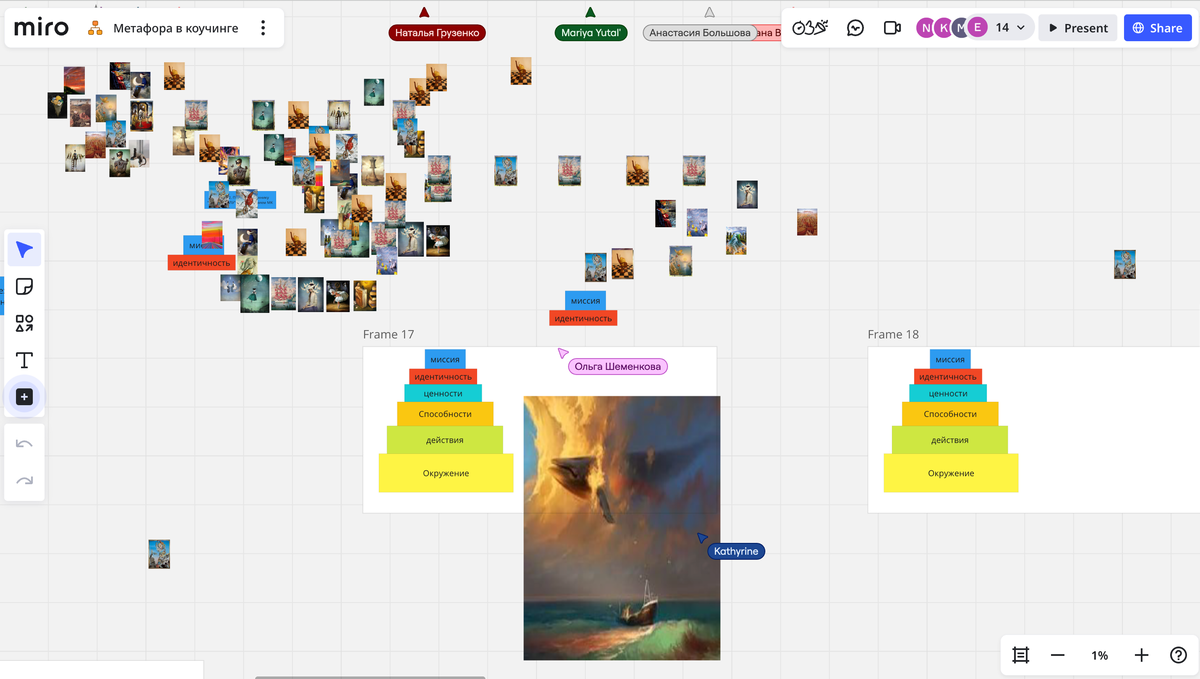Select the lone image at far right
The height and width of the screenshot is (679, 1200).
[x=1125, y=264]
